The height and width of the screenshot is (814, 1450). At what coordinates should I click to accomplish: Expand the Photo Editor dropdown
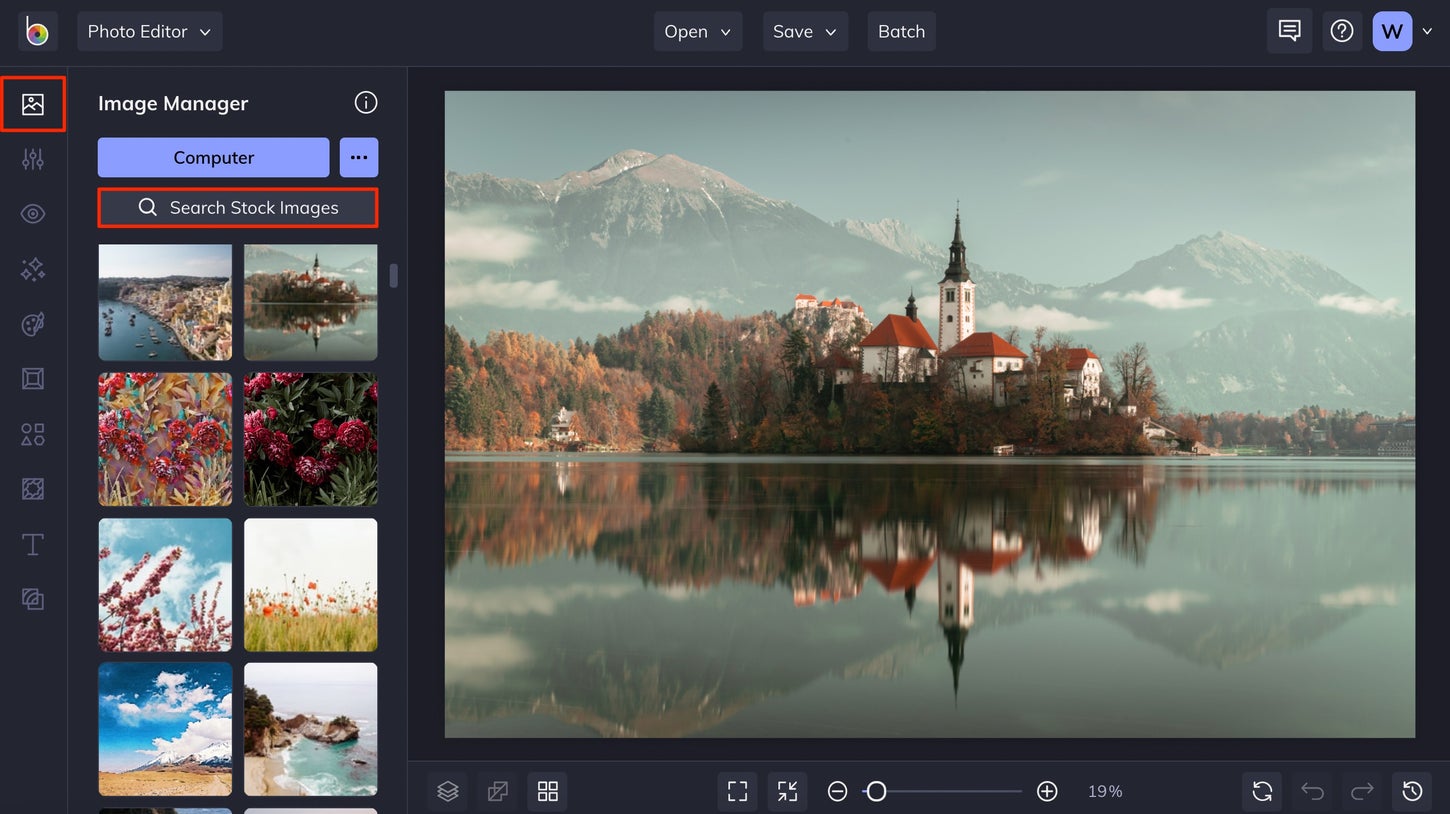coord(150,32)
